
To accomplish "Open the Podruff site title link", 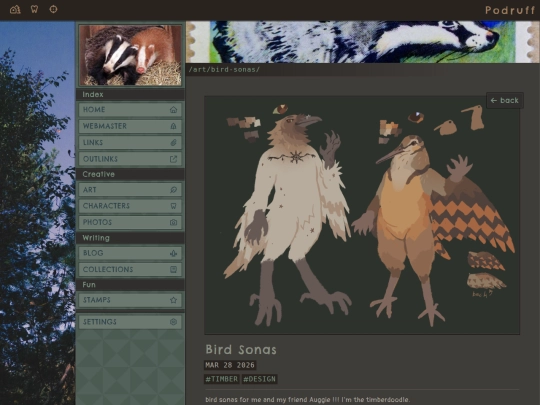I will [x=510, y=10].
